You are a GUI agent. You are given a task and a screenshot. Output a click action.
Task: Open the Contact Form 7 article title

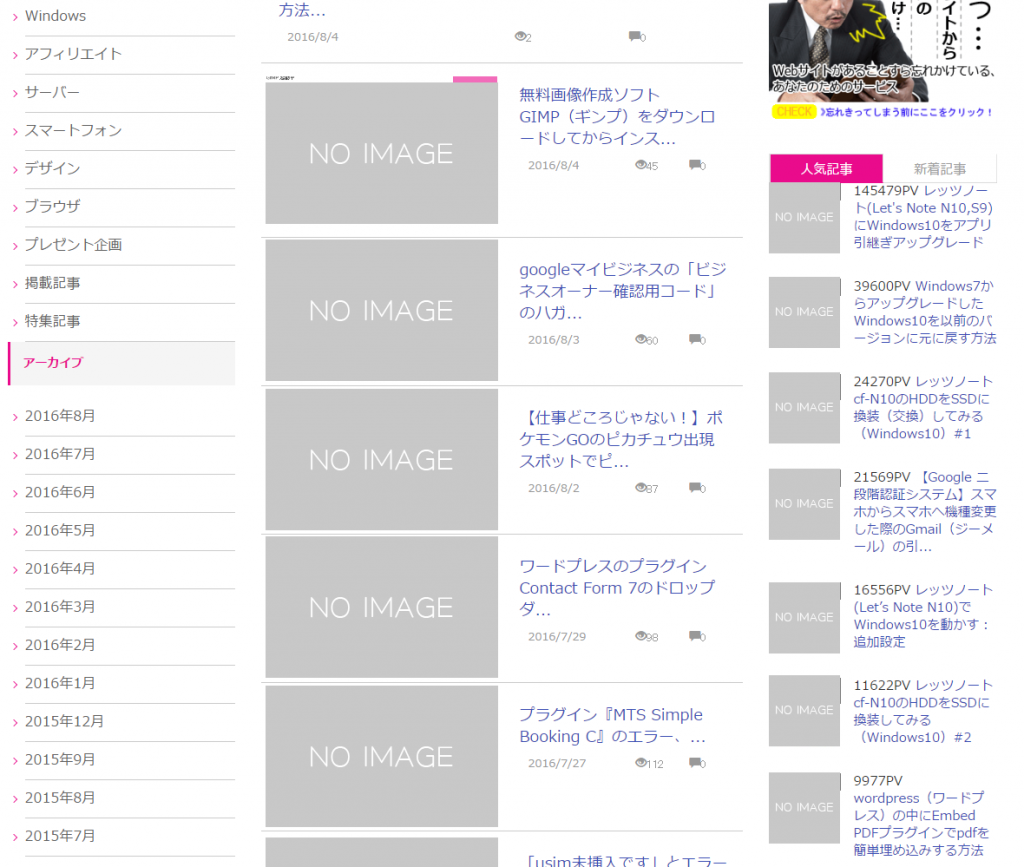(617, 588)
